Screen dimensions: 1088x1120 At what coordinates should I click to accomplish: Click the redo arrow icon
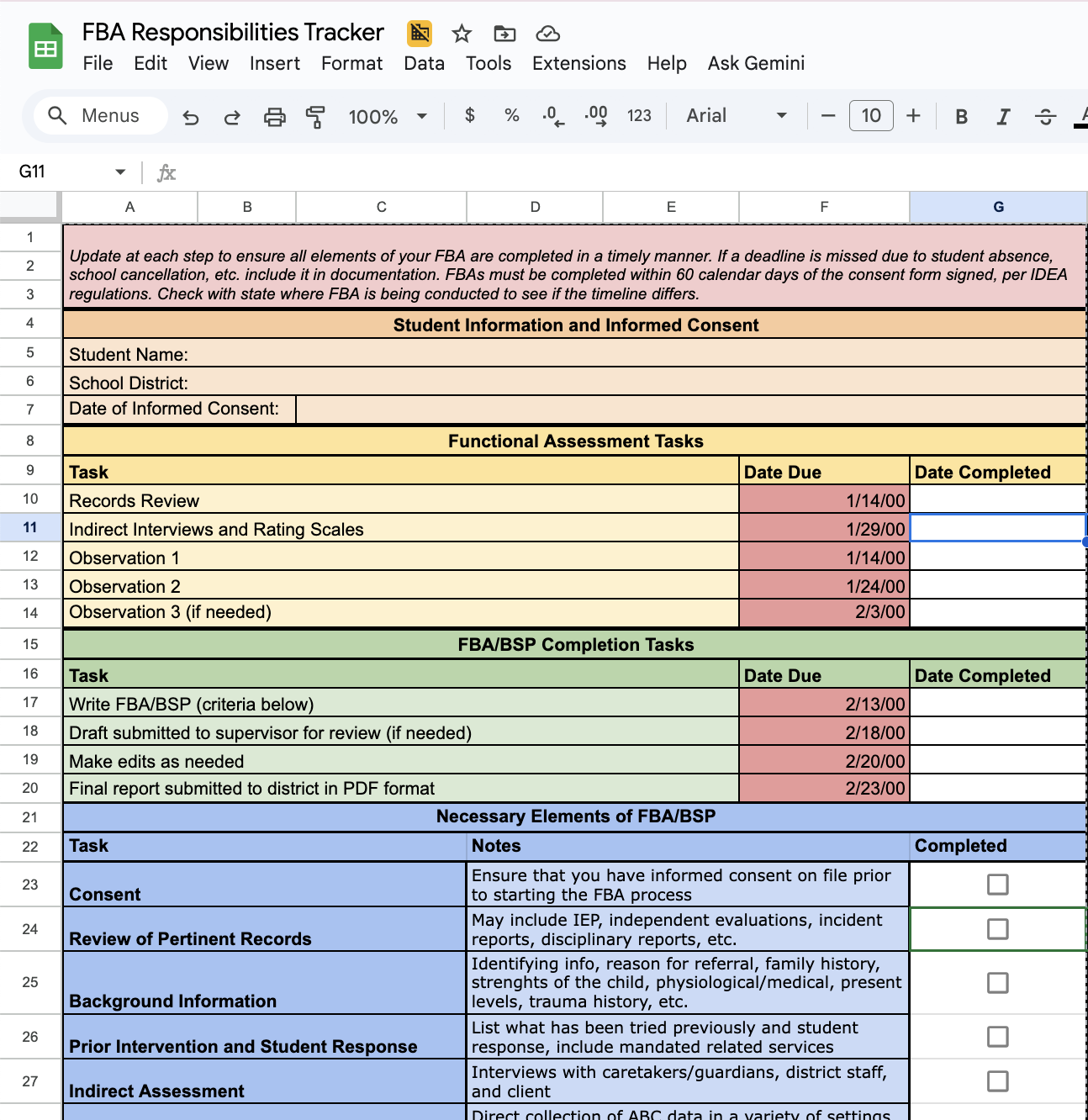232,117
